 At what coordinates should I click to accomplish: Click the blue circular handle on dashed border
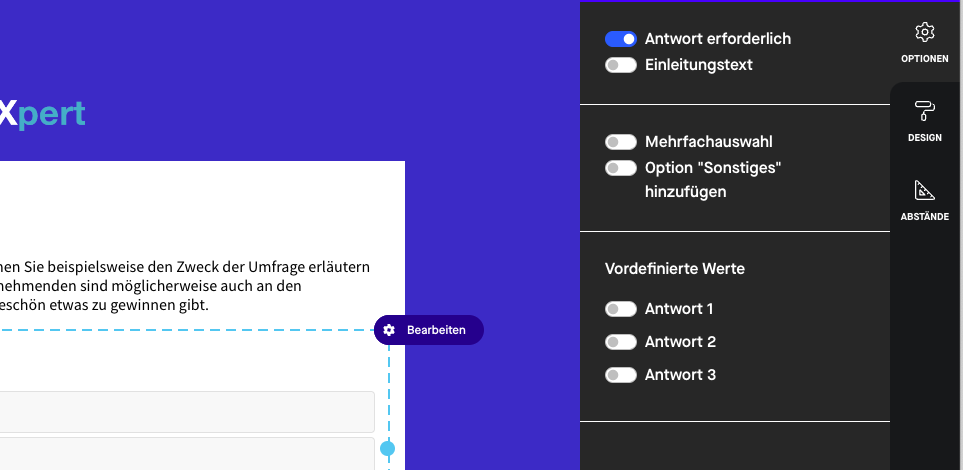388,448
